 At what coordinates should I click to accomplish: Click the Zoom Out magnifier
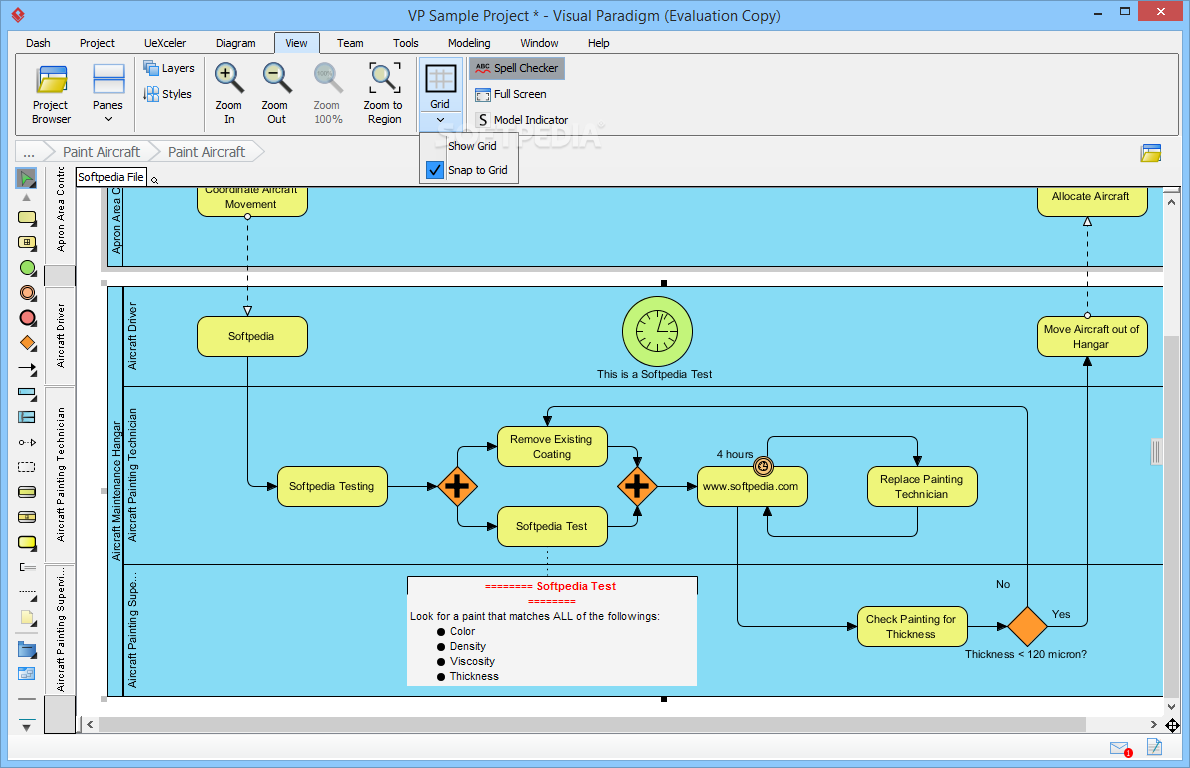click(x=275, y=94)
